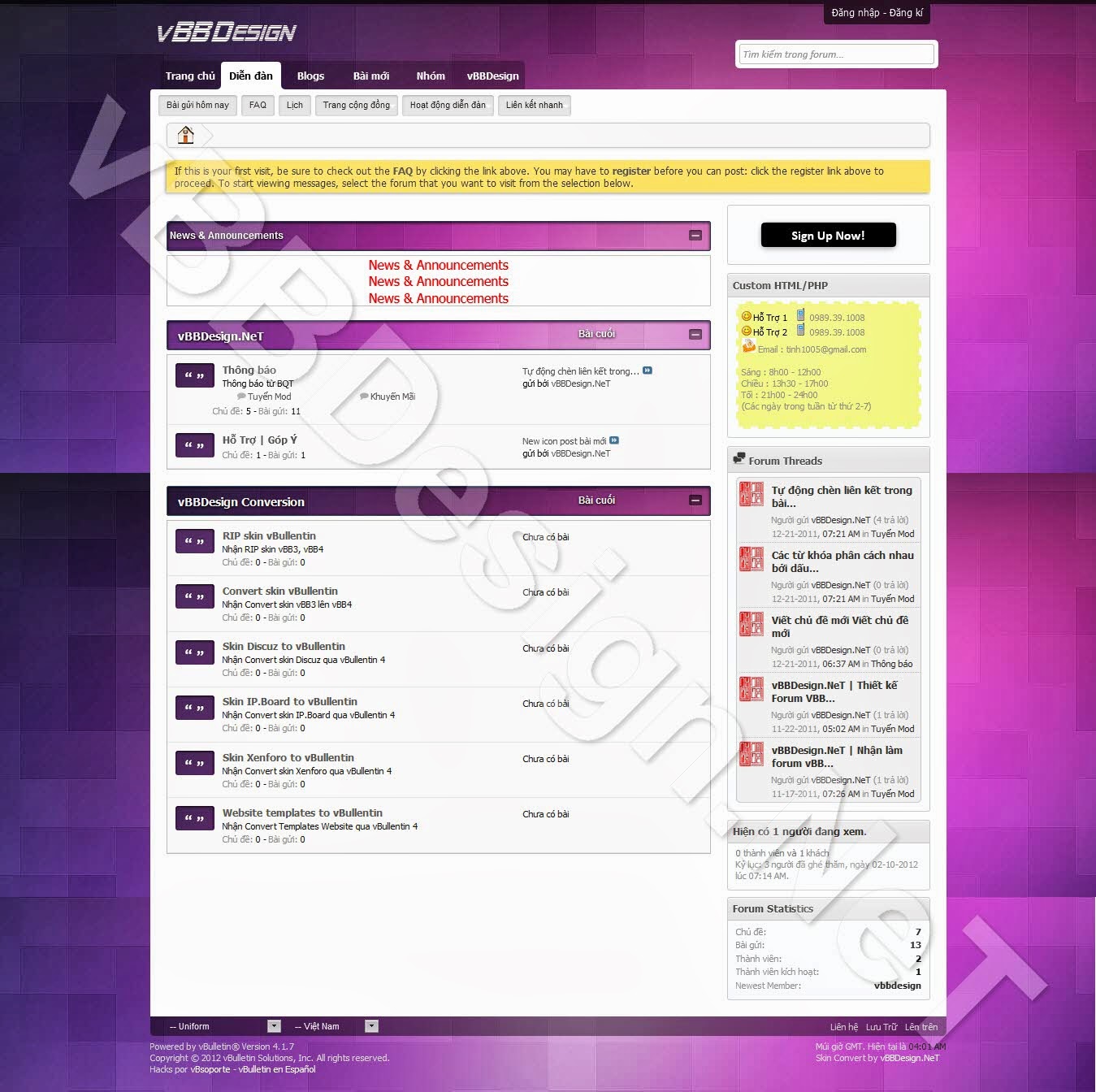Click the Website templates to vBullentin icon
Image resolution: width=1096 pixels, height=1092 pixels.
[x=195, y=818]
